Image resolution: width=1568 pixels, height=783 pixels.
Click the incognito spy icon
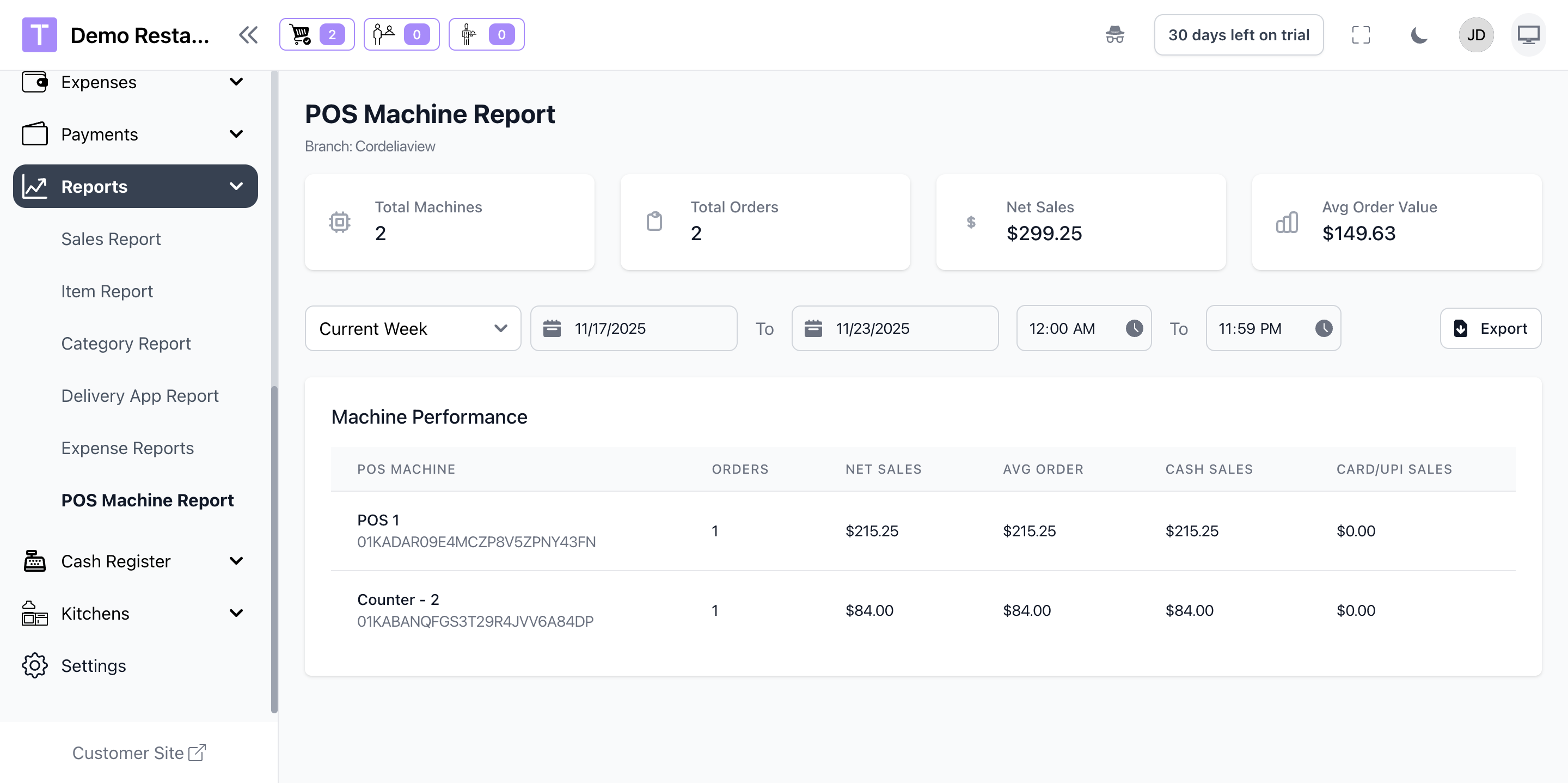(x=1114, y=35)
